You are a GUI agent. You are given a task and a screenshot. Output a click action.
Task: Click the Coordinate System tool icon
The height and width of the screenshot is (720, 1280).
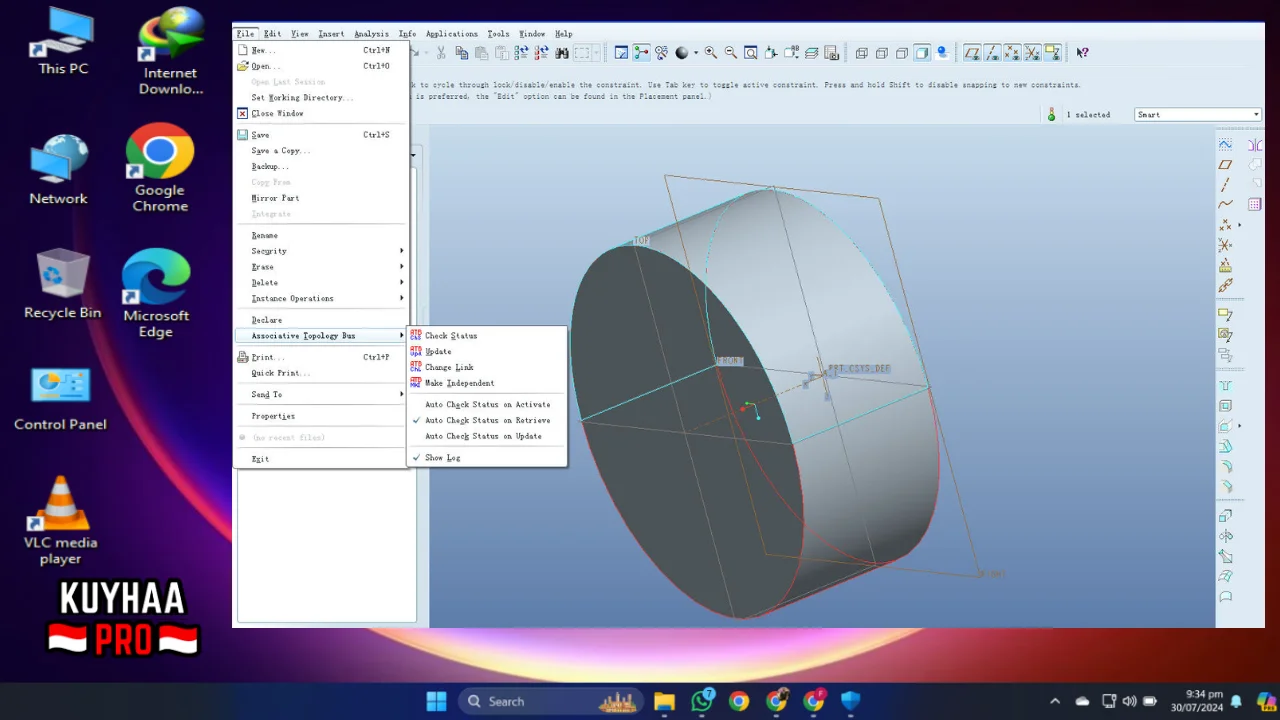coord(1225,245)
